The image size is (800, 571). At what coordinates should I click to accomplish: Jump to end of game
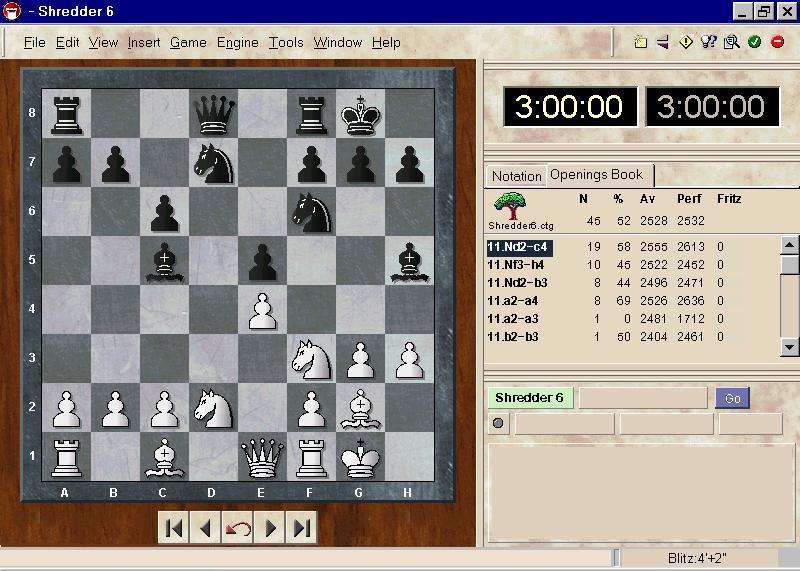pyautogui.click(x=302, y=528)
